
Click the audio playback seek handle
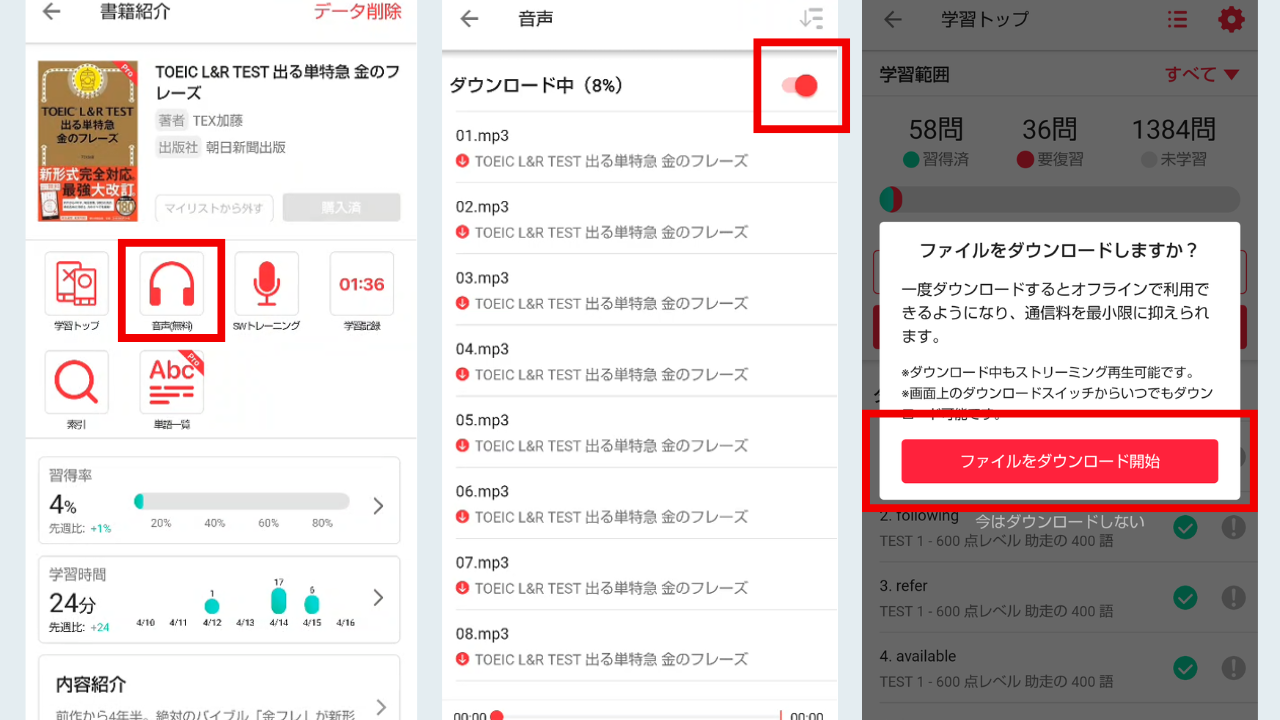[x=497, y=716]
